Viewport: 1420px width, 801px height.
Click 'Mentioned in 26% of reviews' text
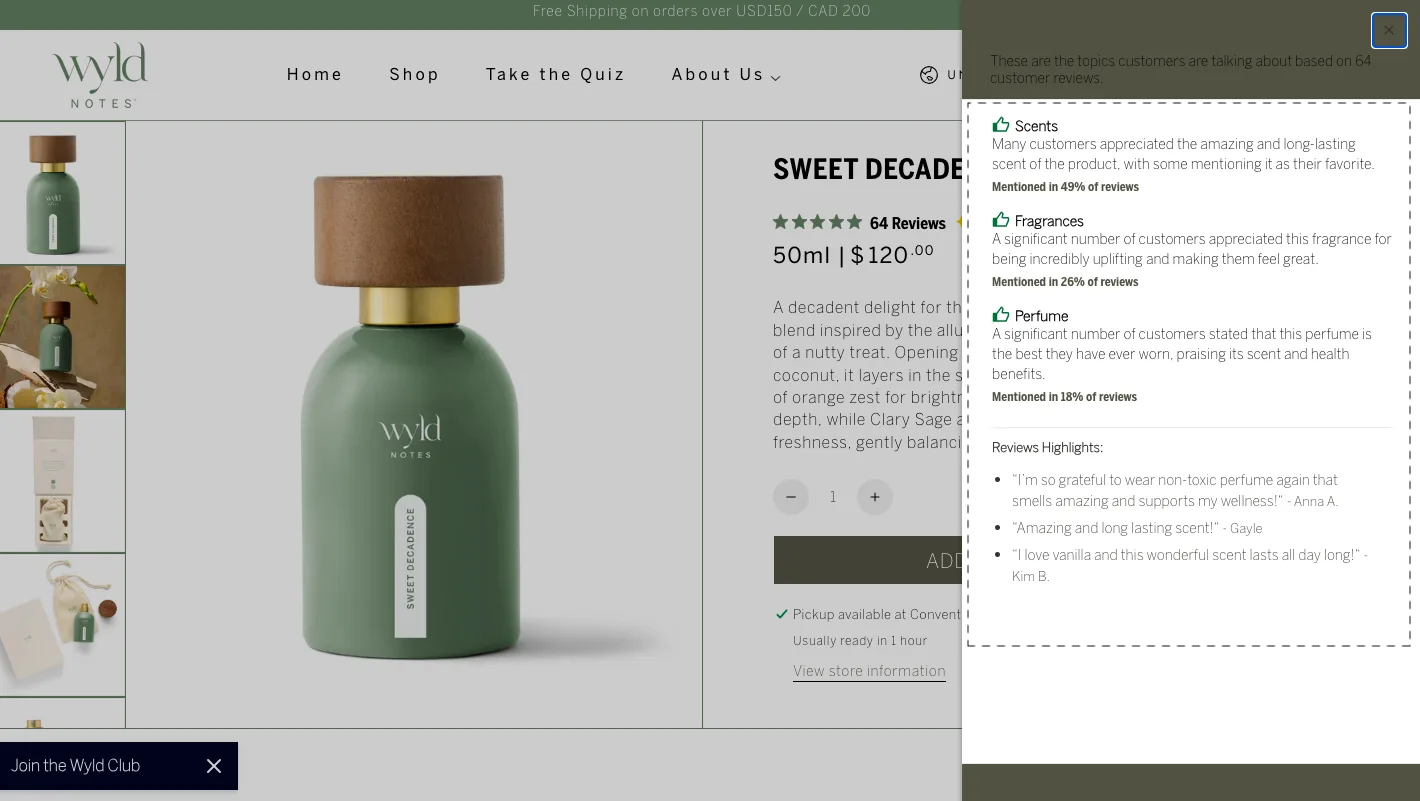(1065, 282)
